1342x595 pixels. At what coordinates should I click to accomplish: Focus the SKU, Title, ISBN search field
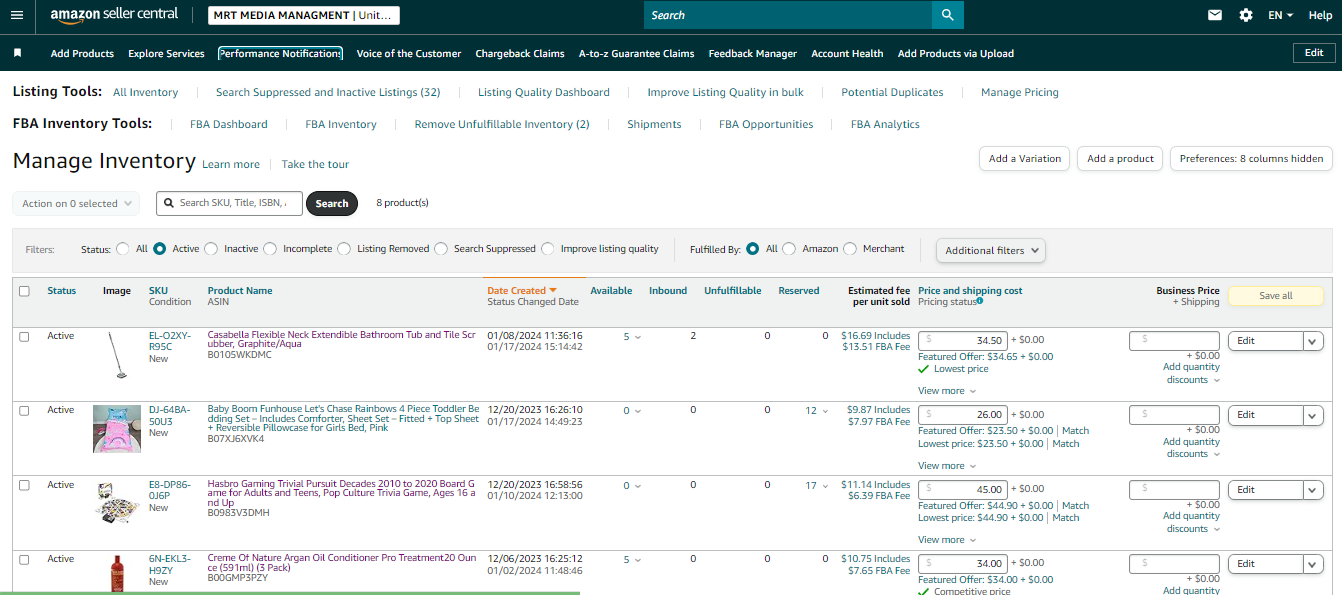click(229, 203)
